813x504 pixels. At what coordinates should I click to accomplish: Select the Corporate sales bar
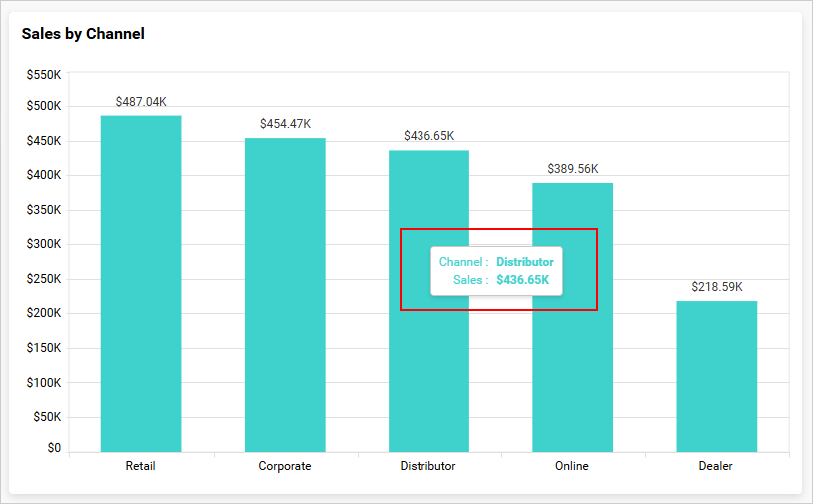click(285, 295)
